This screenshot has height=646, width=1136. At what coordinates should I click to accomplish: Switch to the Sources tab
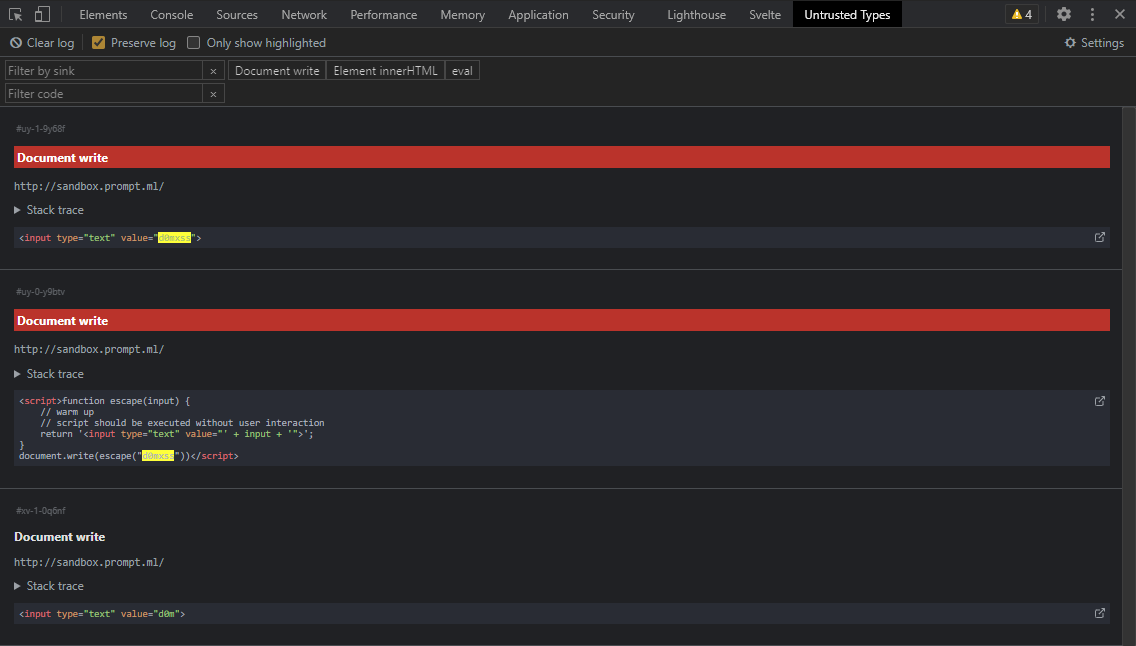[x=237, y=14]
